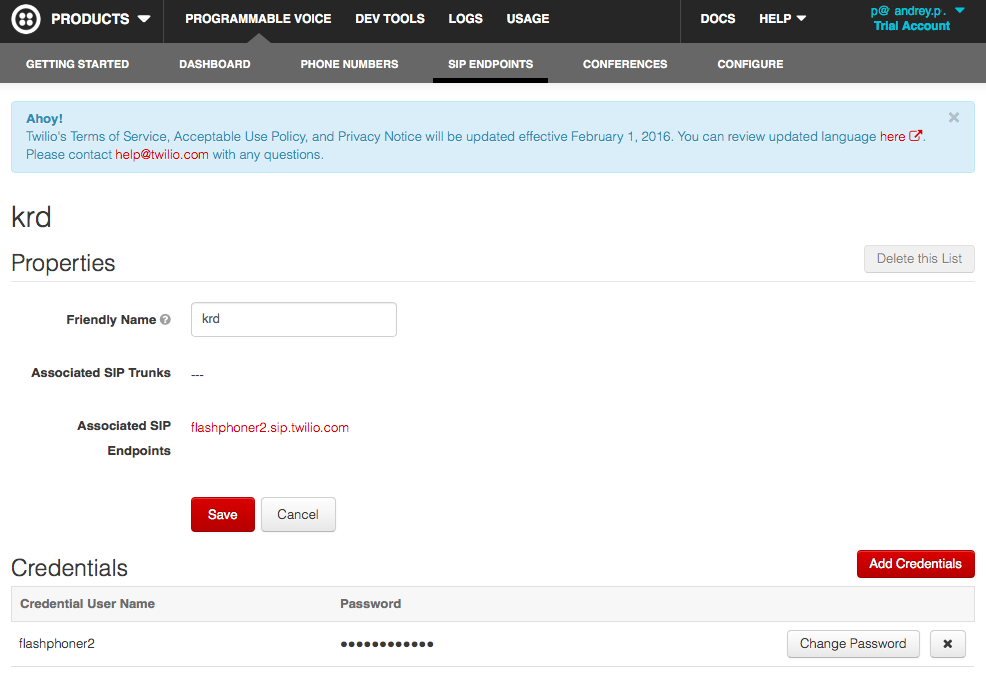
Task: Open the USAGE menu item
Action: [x=528, y=19]
